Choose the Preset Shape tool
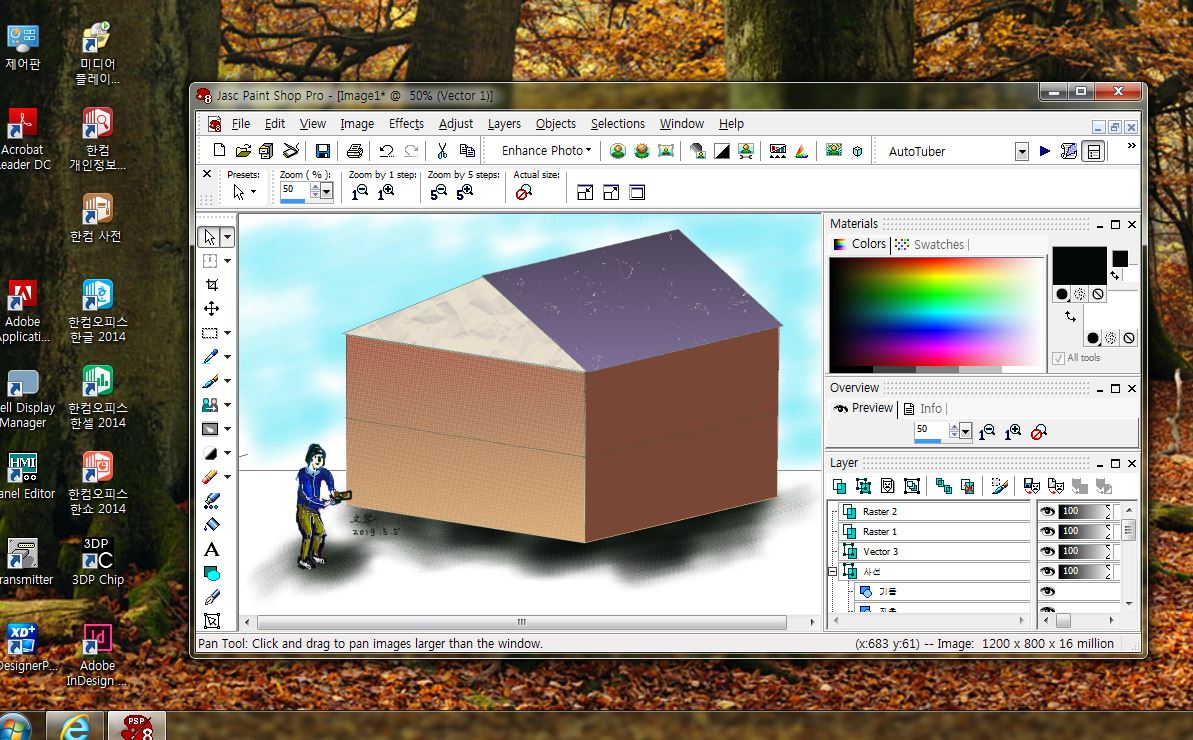The image size is (1193, 740). [211, 574]
